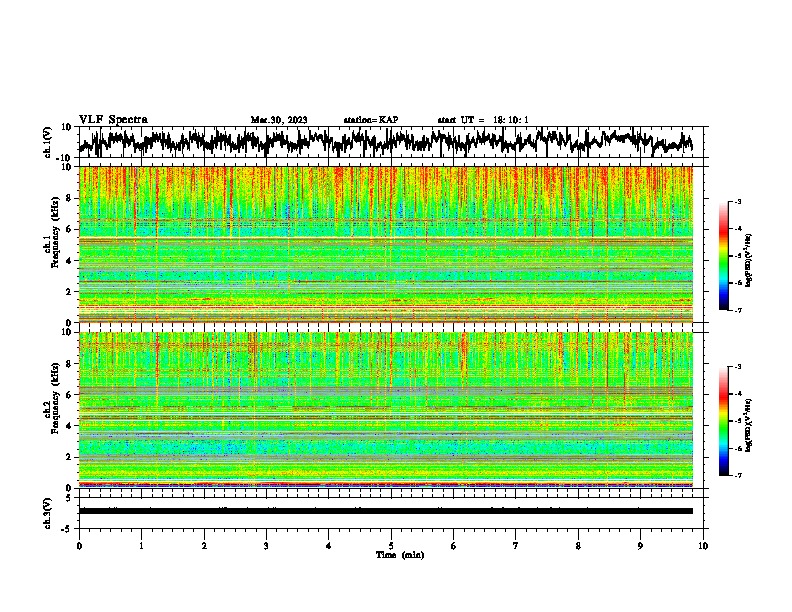Image resolution: width=792 pixels, height=612 pixels.
Task: Click time axis tick label "10"
Action: (703, 546)
